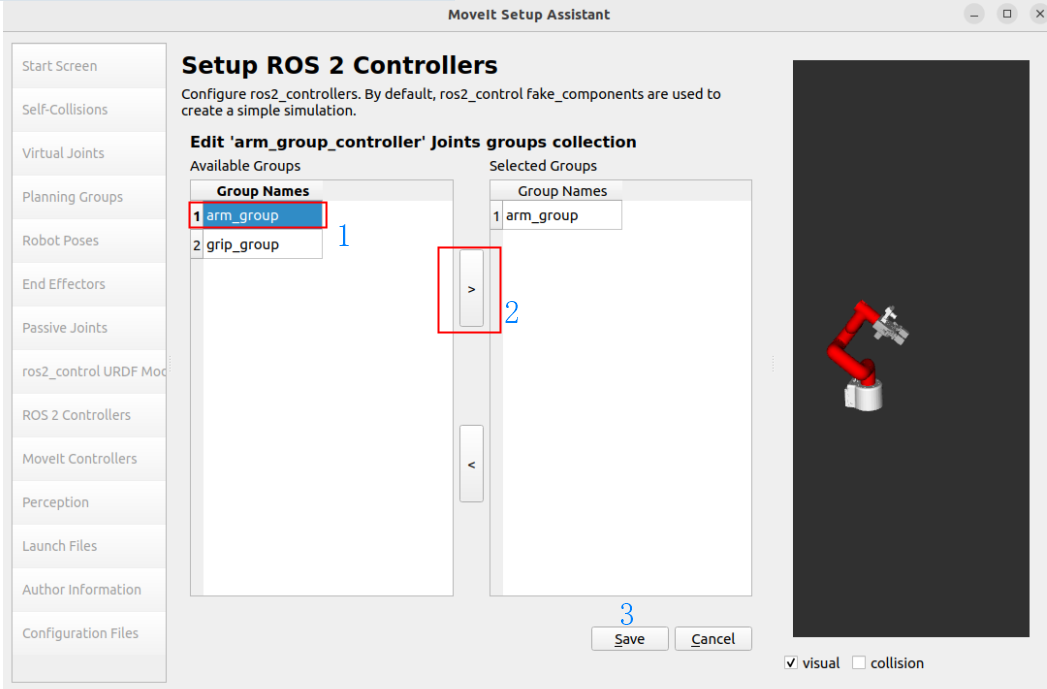Go to MoveIt Controllers step
The width and height of the screenshot is (1047, 689).
tap(89, 459)
